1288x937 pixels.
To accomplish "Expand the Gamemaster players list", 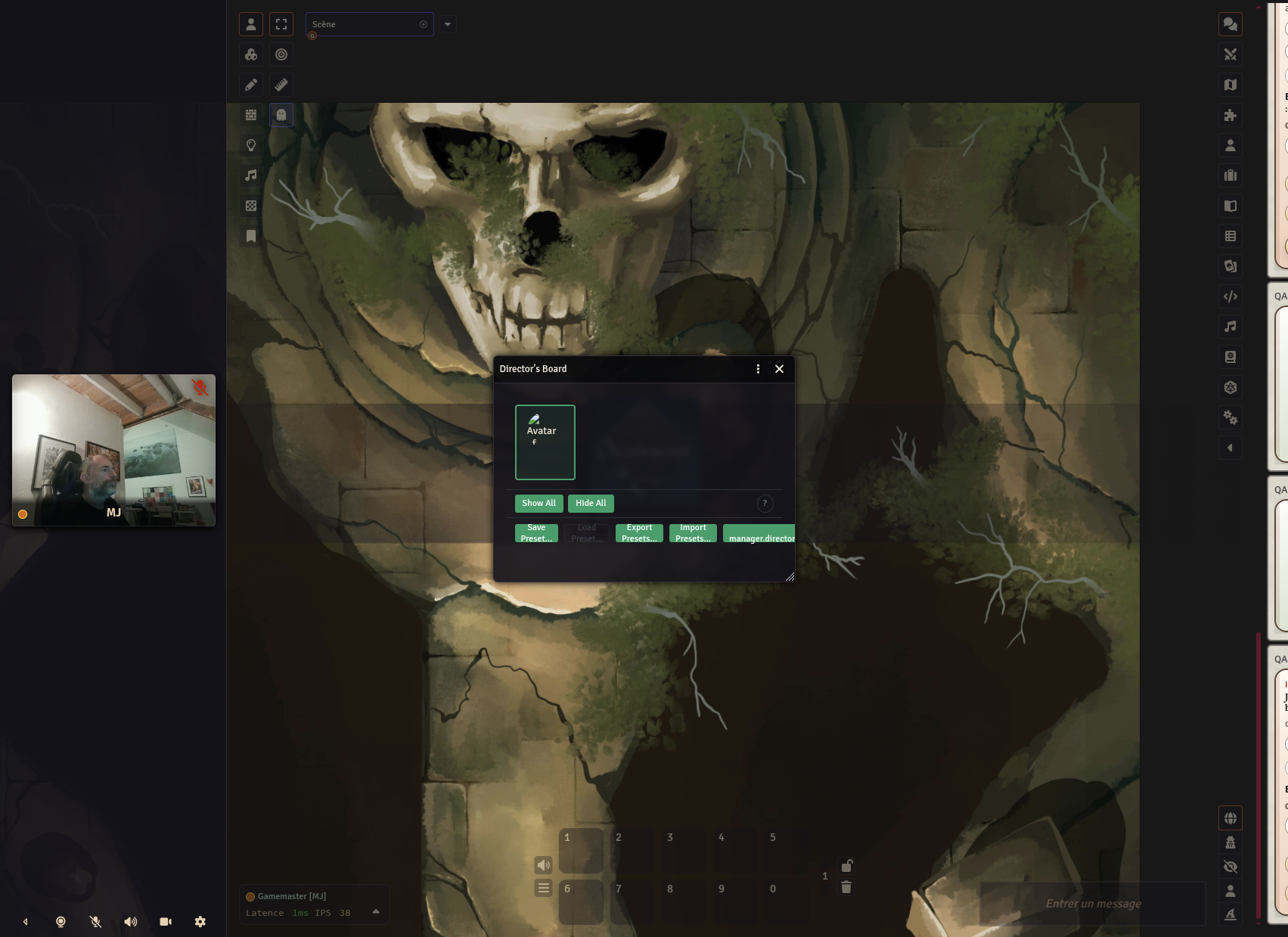I will tap(376, 912).
